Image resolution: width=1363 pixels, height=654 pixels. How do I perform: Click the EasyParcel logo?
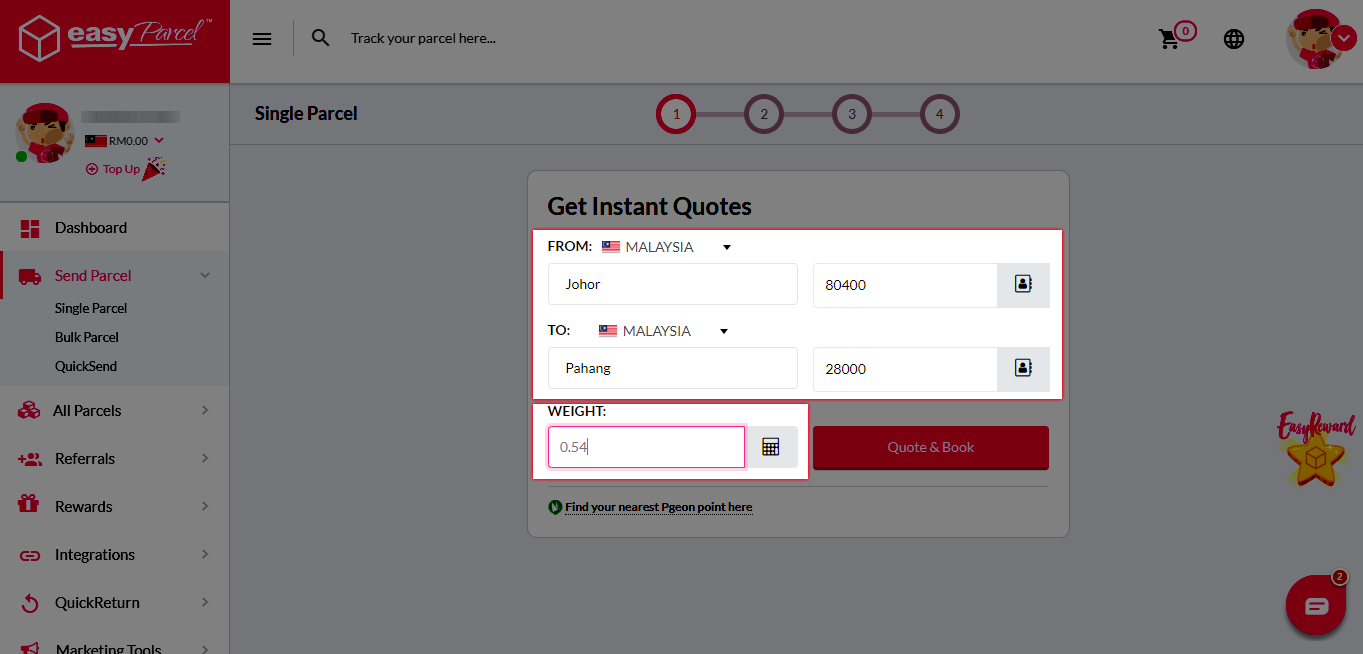click(114, 40)
